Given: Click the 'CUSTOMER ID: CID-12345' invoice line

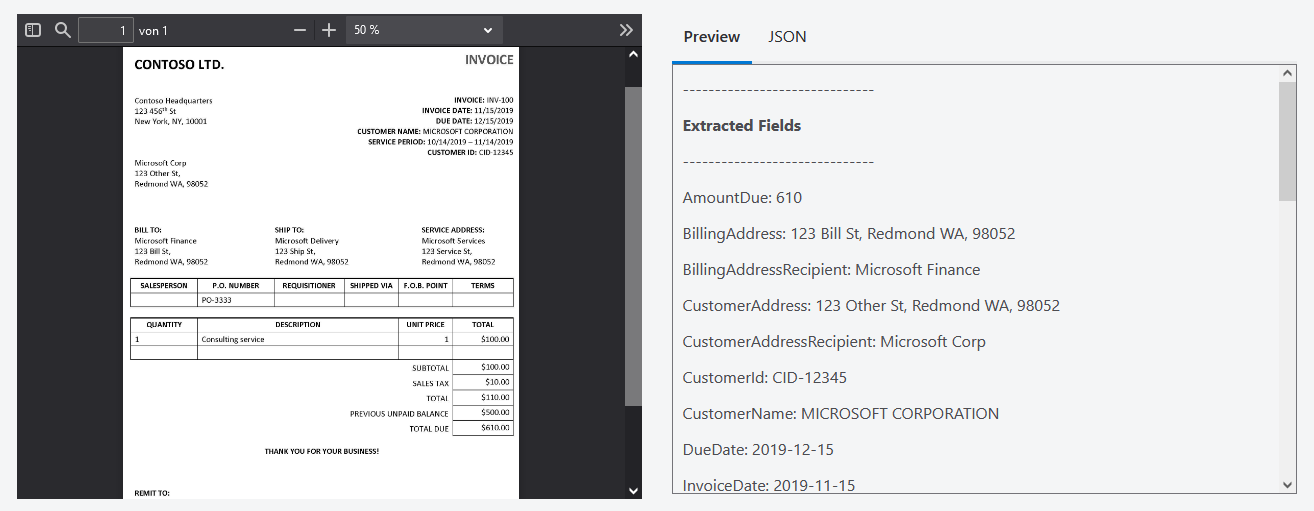Looking at the screenshot, I should point(470,153).
